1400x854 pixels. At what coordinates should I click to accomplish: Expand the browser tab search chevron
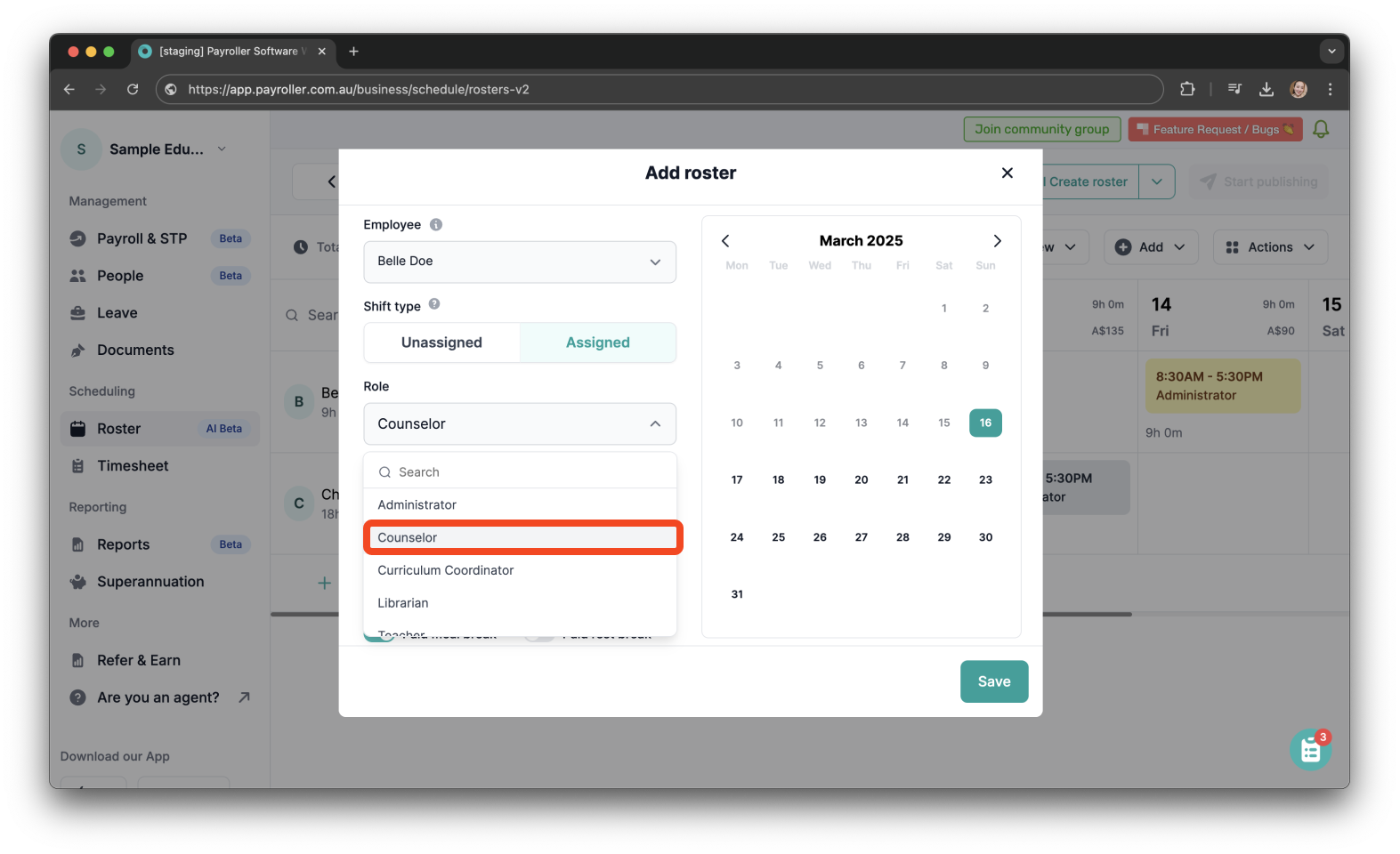(x=1331, y=52)
